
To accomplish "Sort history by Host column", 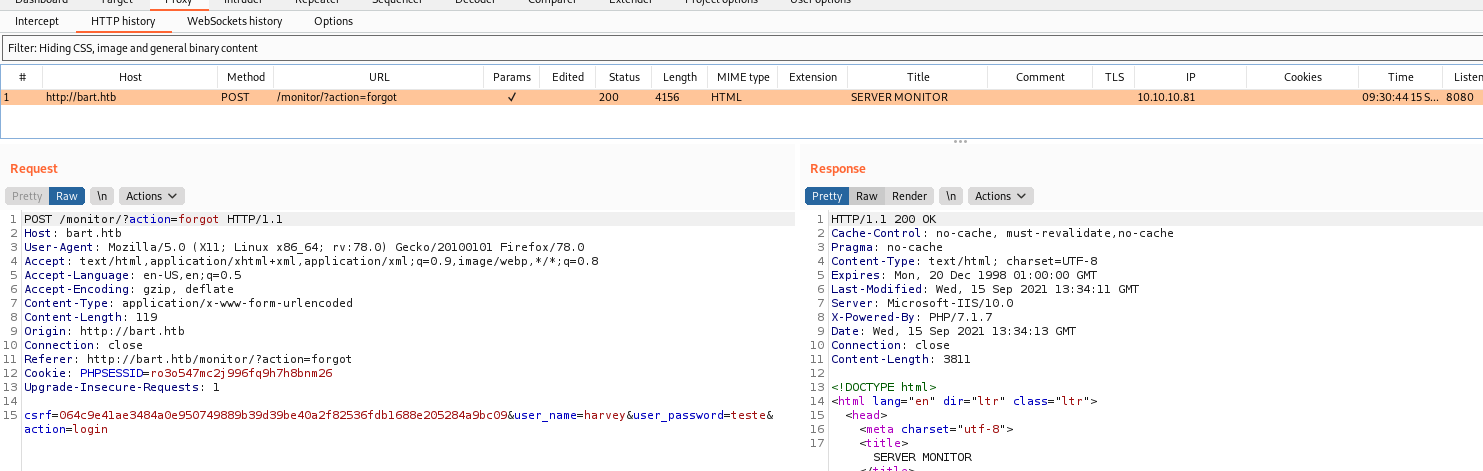I will 130,77.
